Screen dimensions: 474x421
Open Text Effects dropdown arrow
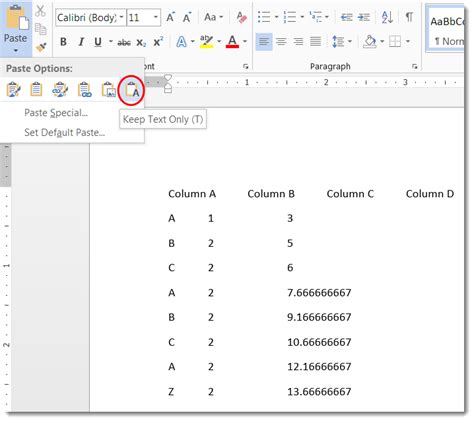click(192, 42)
